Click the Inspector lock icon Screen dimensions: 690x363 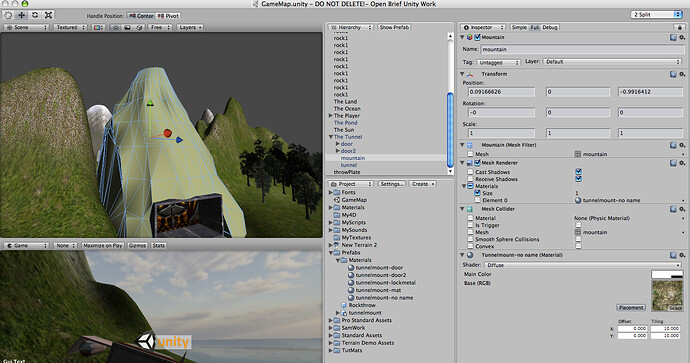[x=680, y=27]
